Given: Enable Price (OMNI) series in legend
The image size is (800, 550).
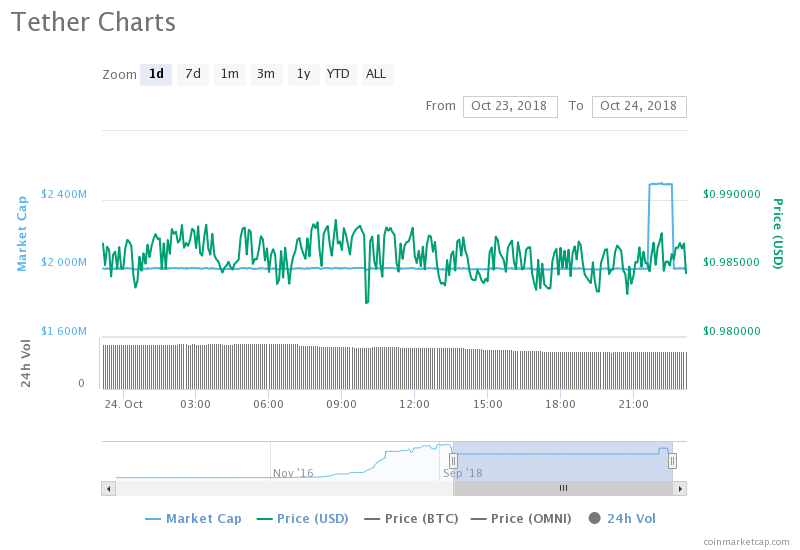Looking at the screenshot, I should (x=521, y=519).
